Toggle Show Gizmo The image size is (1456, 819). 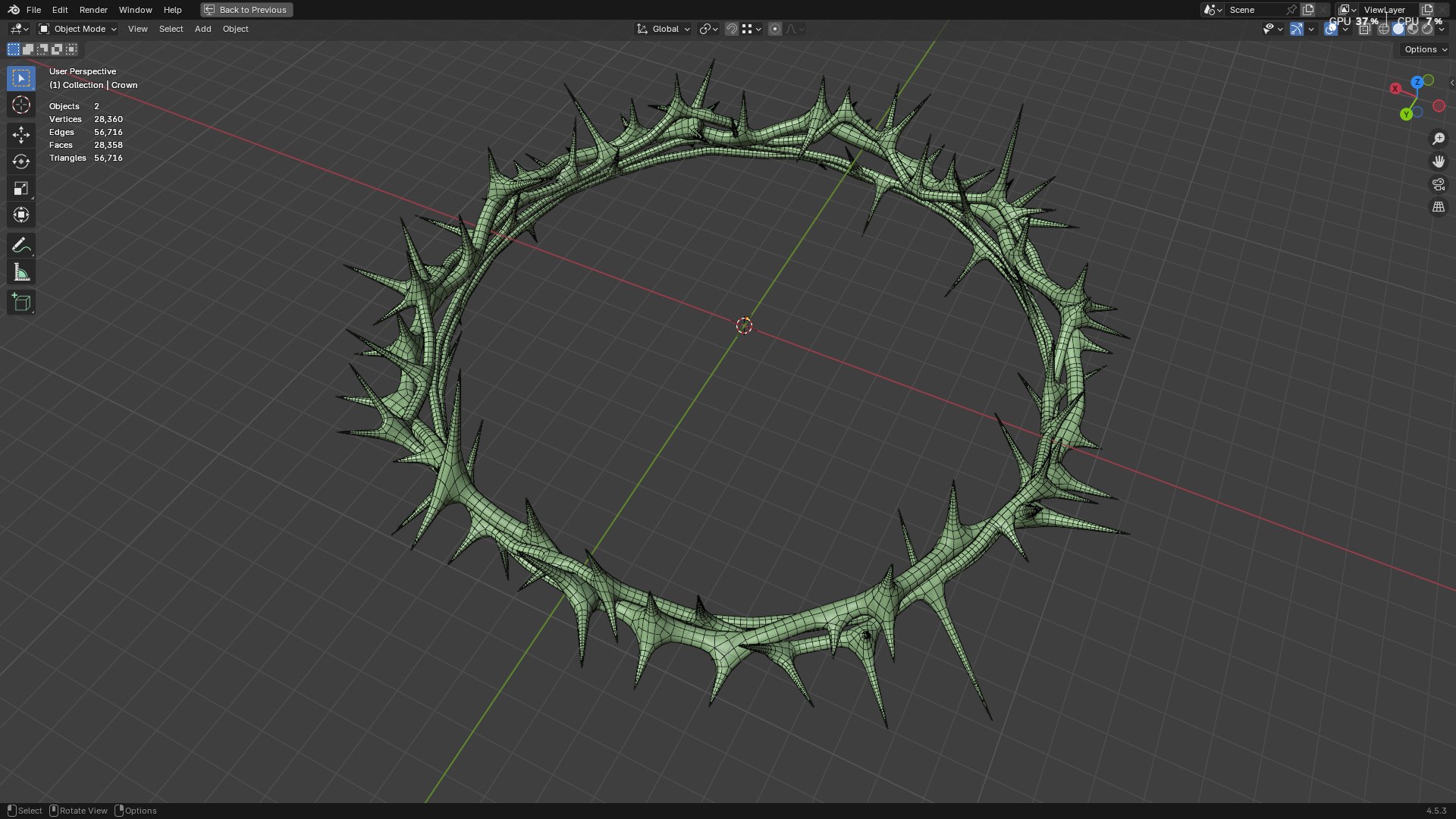click(1297, 29)
